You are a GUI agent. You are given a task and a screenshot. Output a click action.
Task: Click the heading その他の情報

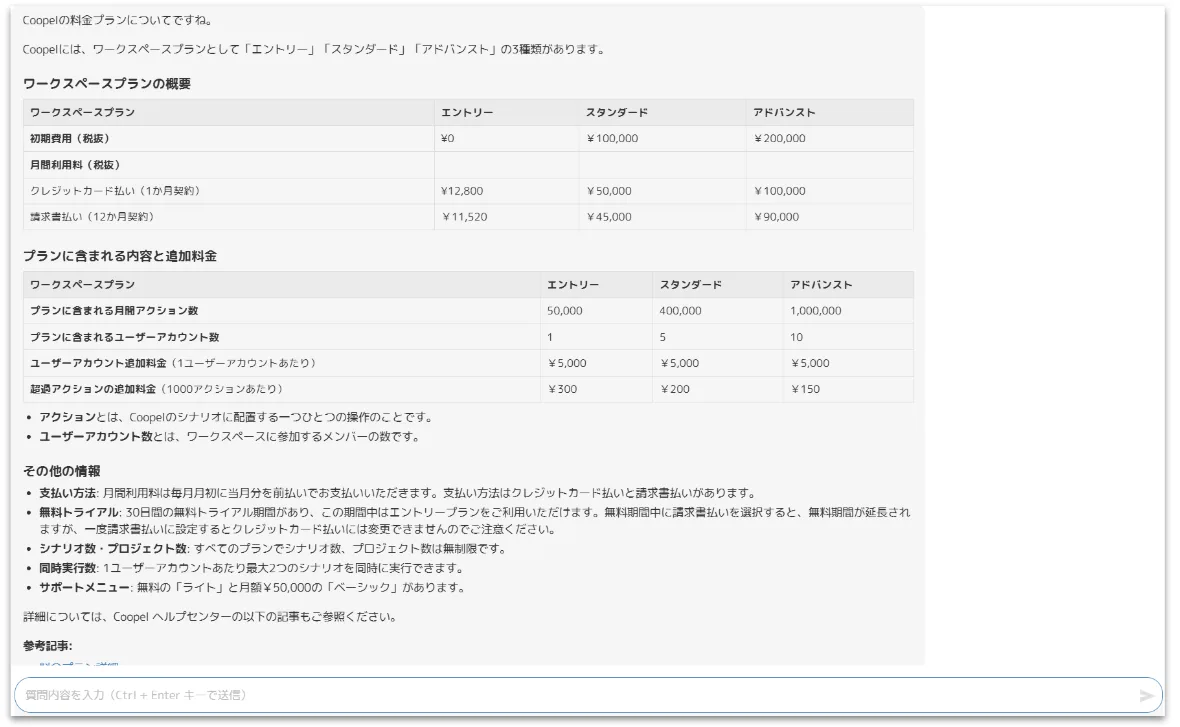[62, 471]
